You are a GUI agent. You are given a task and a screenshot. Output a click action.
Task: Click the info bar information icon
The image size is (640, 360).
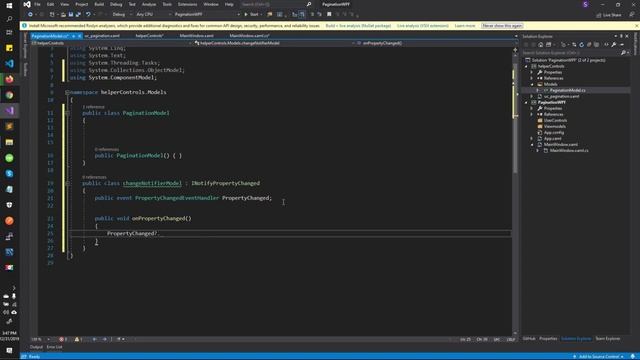[24, 25]
